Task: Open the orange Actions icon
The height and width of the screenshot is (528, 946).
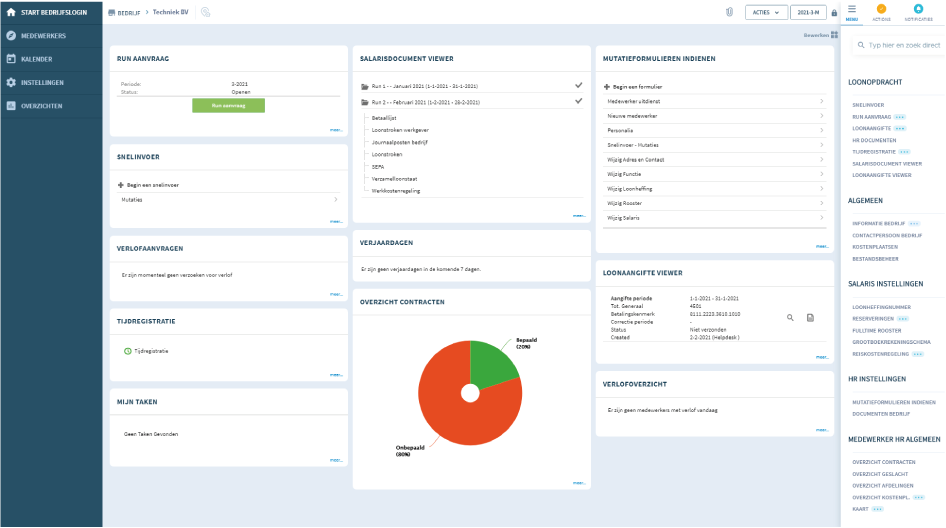Action: pos(881,11)
